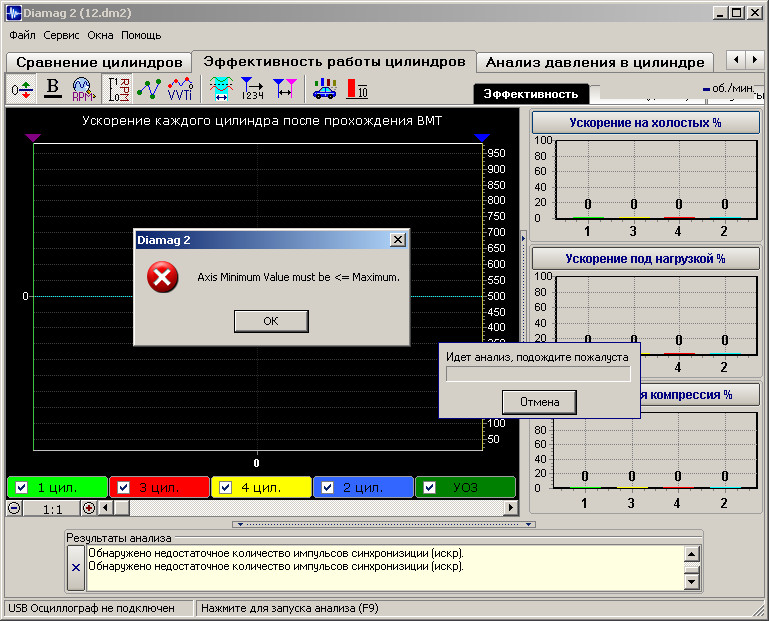The width and height of the screenshot is (769, 621).
Task: Click the vertical panel splitter arrow
Action: point(523,239)
